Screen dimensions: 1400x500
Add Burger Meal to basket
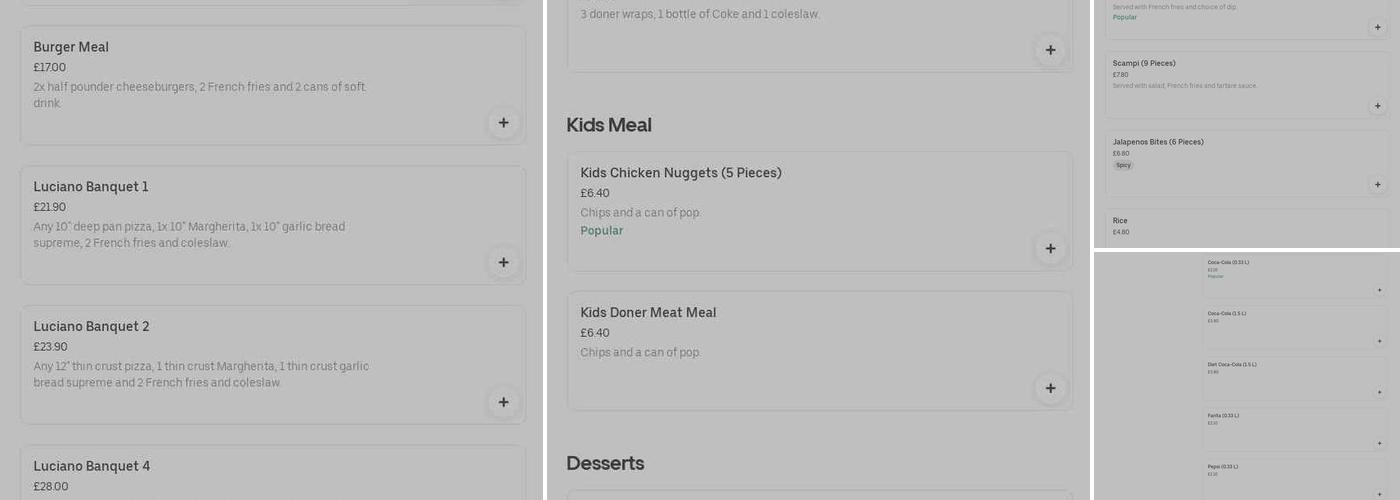pos(503,123)
